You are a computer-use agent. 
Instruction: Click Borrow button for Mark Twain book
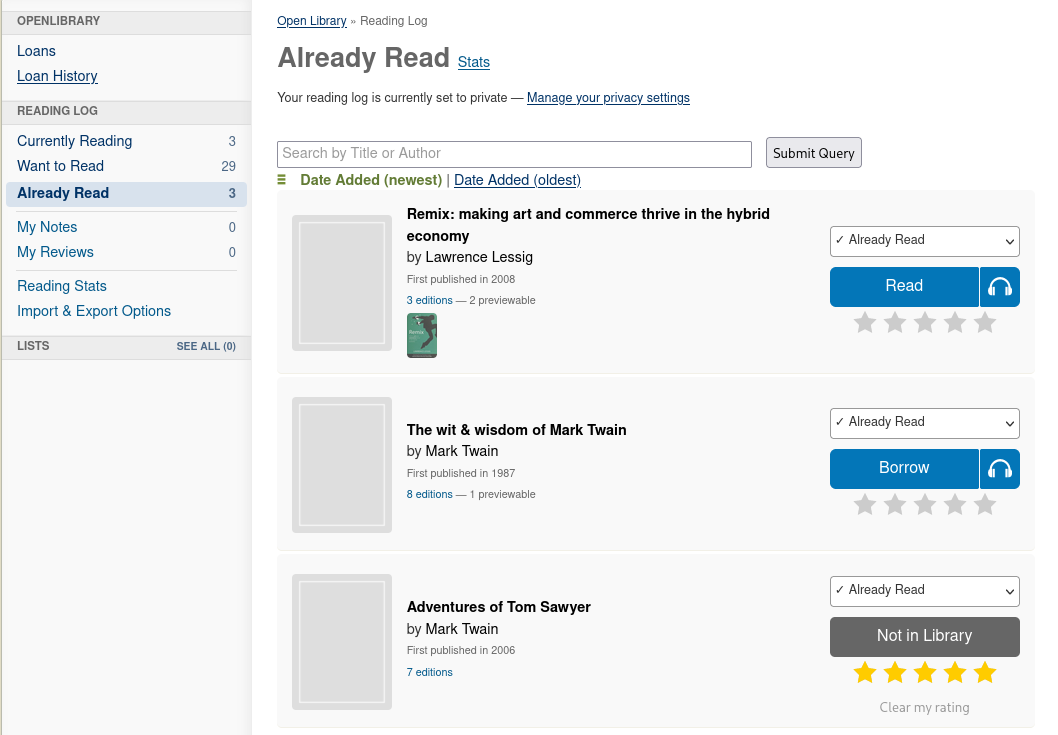904,468
